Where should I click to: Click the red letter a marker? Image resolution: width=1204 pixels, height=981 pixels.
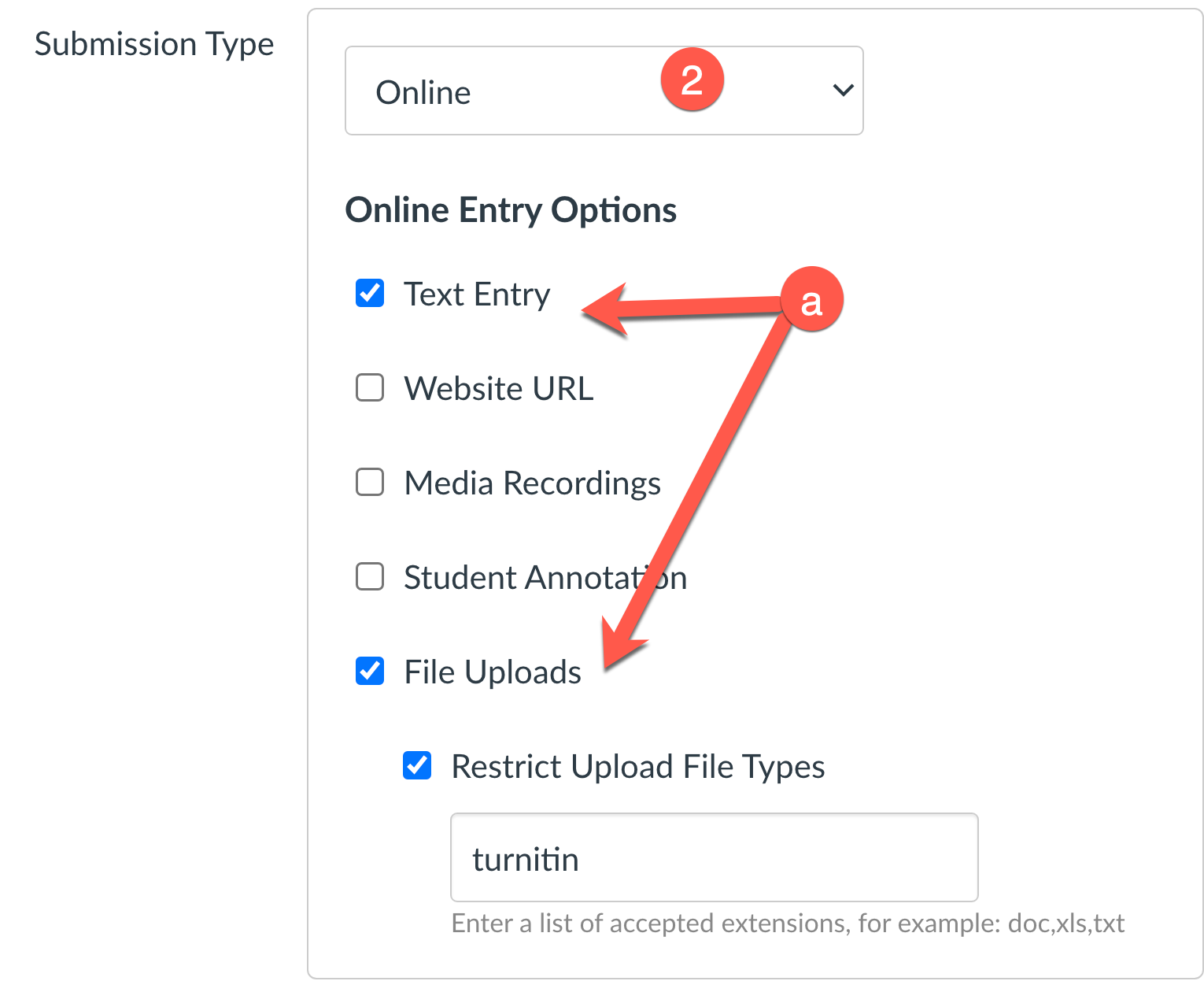point(811,300)
